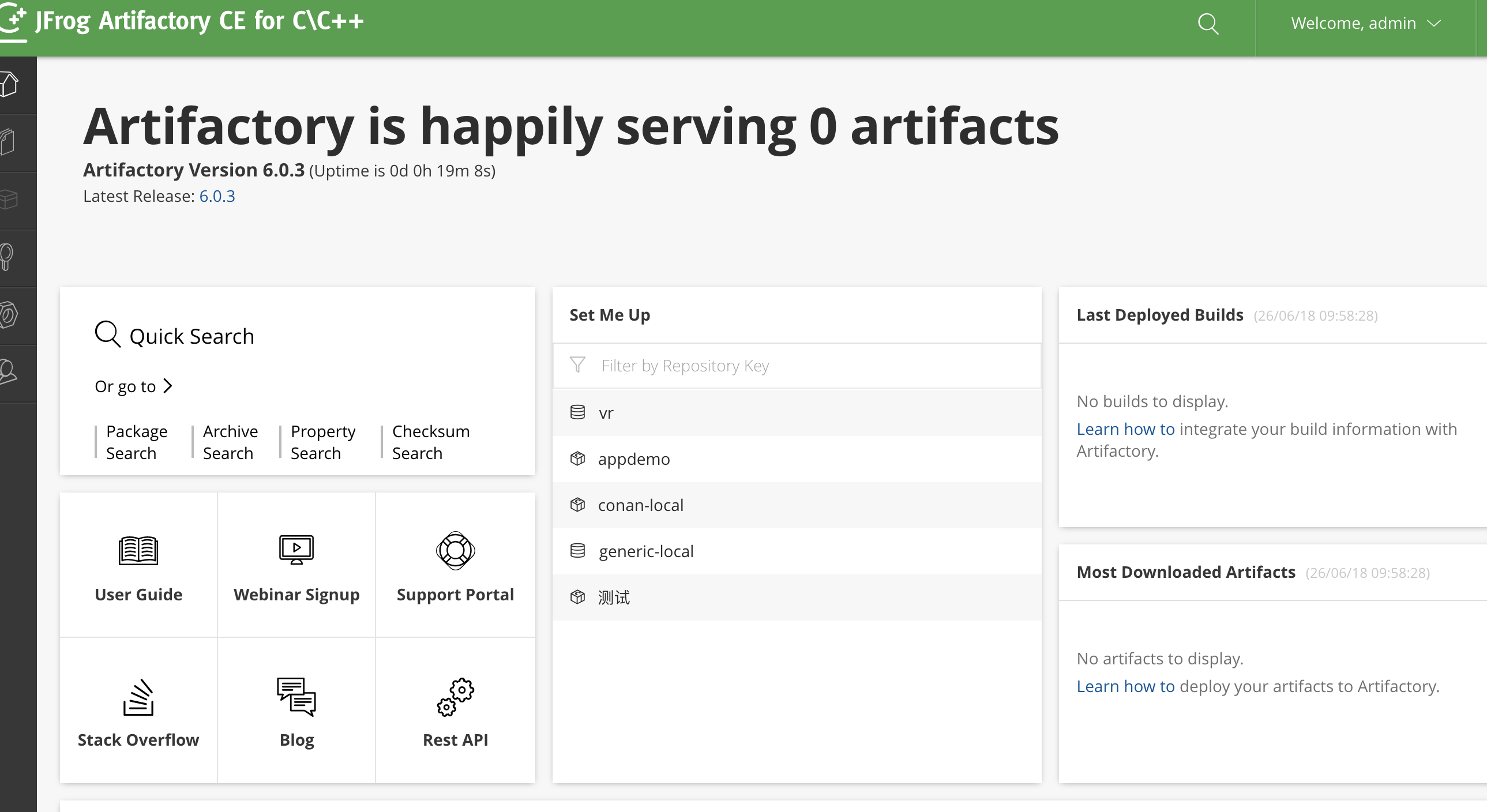Image resolution: width=1487 pixels, height=812 pixels.
Task: Follow the 6.0.3 latest release link
Action: tap(217, 196)
